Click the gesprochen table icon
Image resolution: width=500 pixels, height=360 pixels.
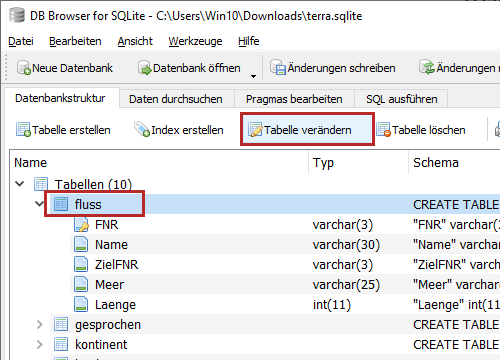click(x=61, y=324)
